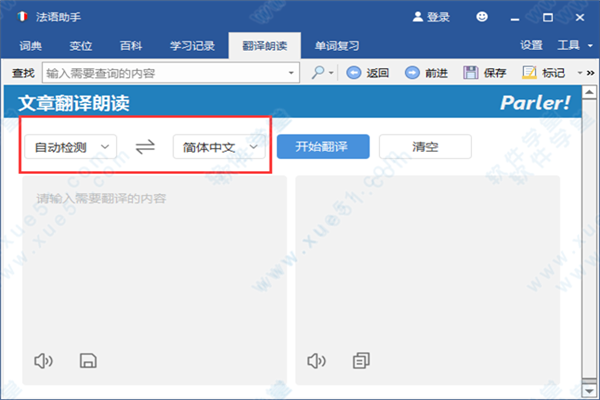Image resolution: width=600 pixels, height=400 pixels.
Task: Close the 法语助手 window
Action: 580,18
